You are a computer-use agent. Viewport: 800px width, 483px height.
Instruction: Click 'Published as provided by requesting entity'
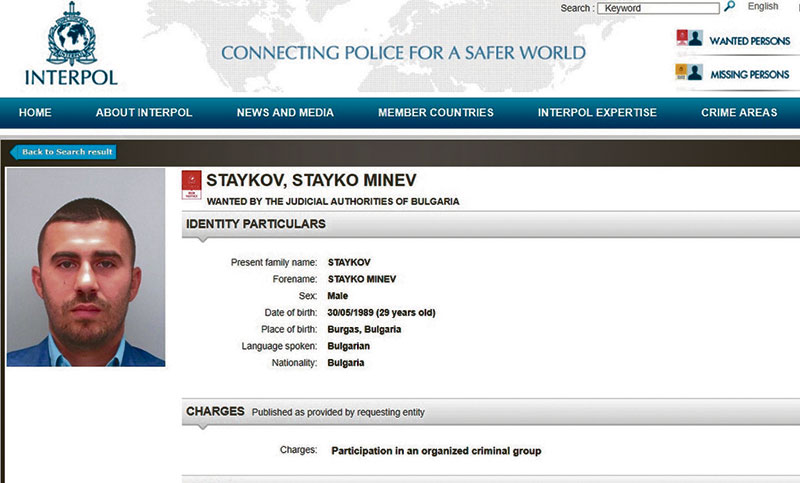(338, 412)
